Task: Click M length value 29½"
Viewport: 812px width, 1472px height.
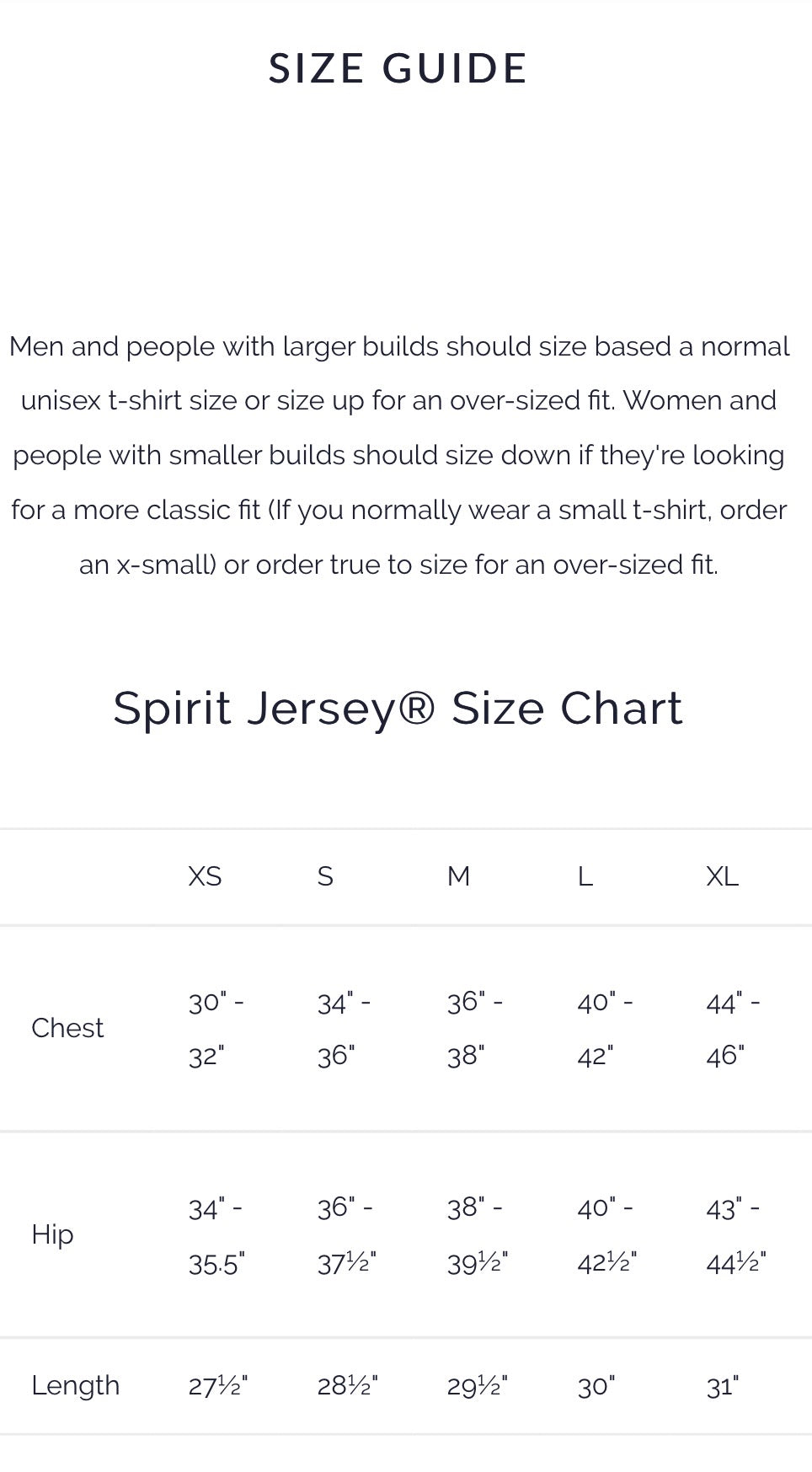Action: click(x=477, y=1386)
